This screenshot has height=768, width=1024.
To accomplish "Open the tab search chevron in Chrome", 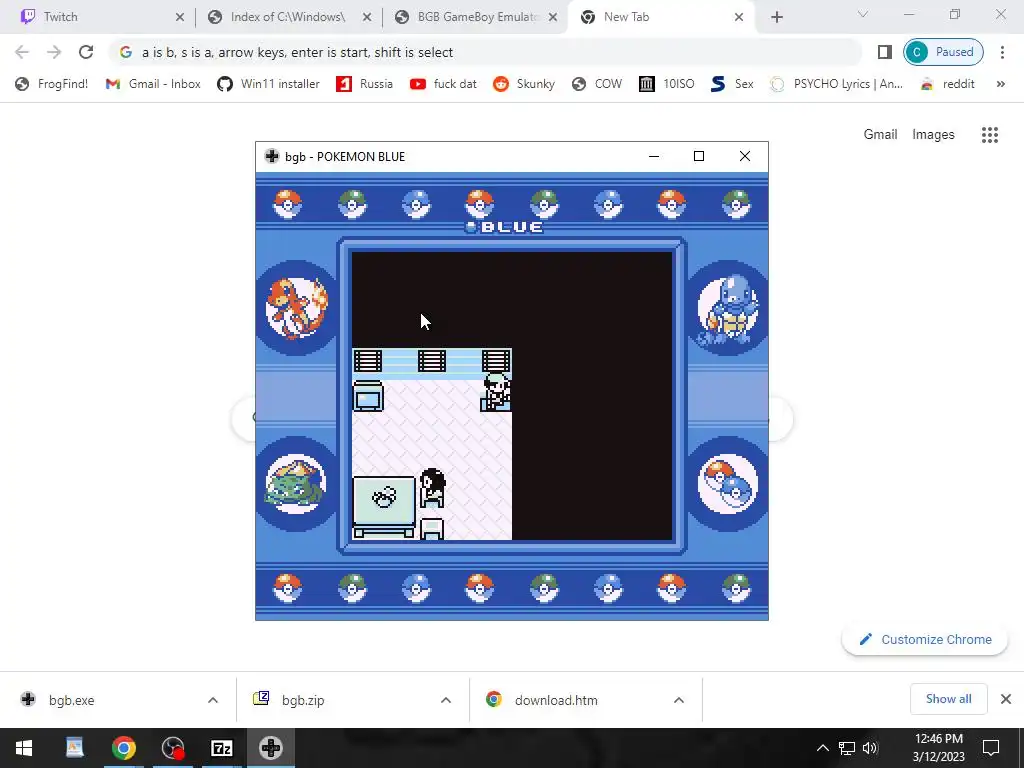I will 863,14.
